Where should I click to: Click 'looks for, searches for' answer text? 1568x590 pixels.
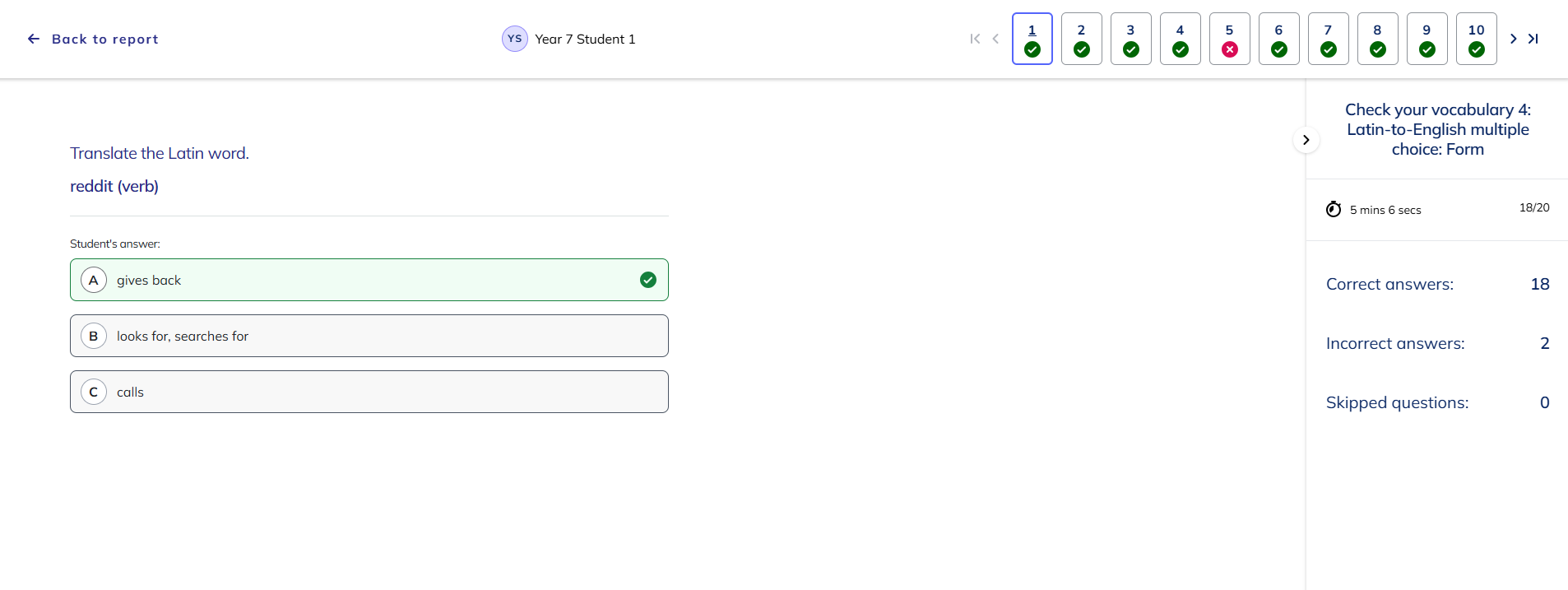pyautogui.click(x=183, y=336)
